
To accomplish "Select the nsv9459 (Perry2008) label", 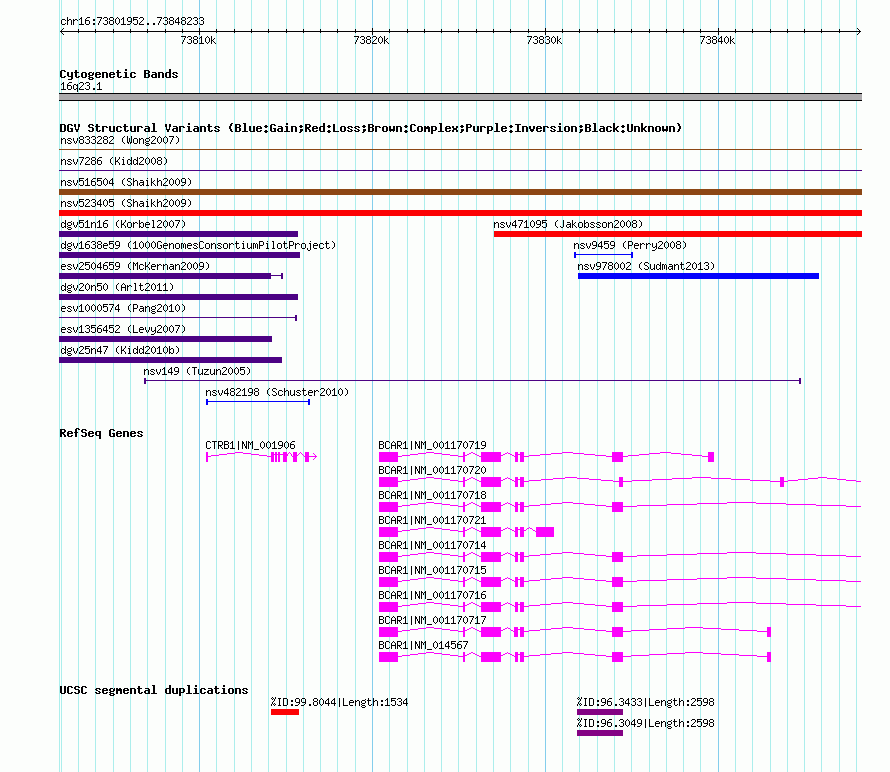I will (x=630, y=245).
